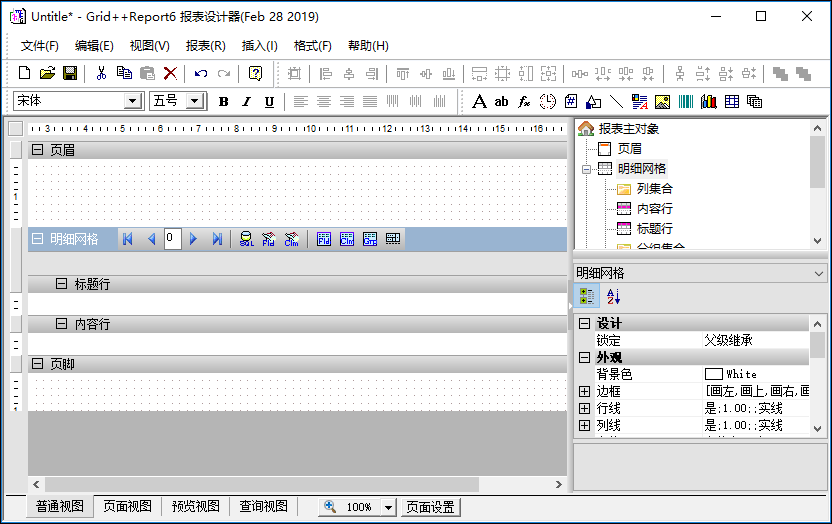
Task: Select 标题行 node in object tree
Action: [x=654, y=229]
